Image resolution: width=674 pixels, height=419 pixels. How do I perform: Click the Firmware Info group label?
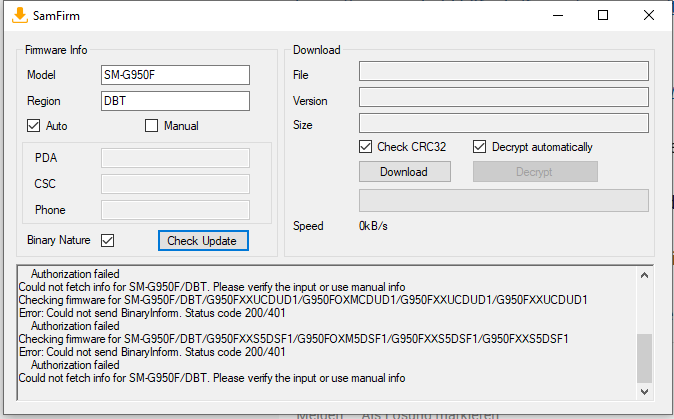pos(56,50)
